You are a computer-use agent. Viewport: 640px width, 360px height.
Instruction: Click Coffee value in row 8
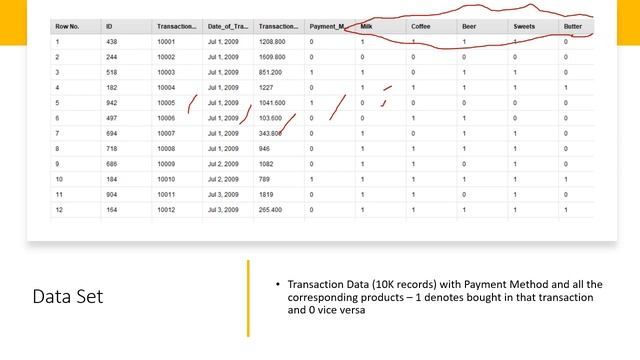tap(413, 149)
